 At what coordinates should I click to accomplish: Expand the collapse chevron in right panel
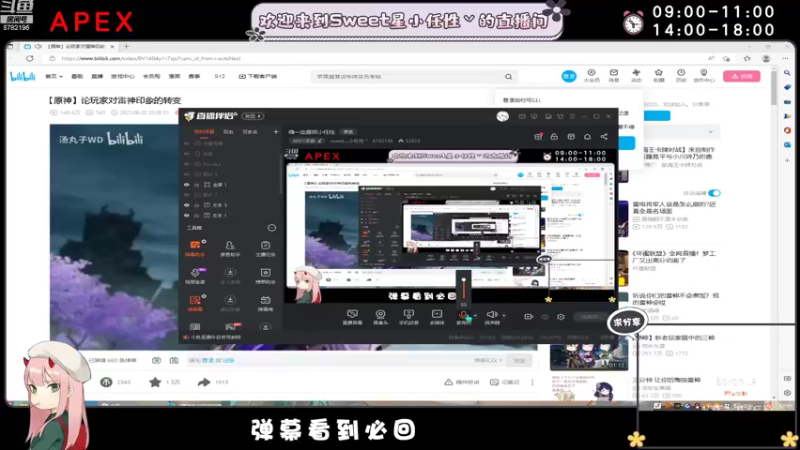[710, 132]
